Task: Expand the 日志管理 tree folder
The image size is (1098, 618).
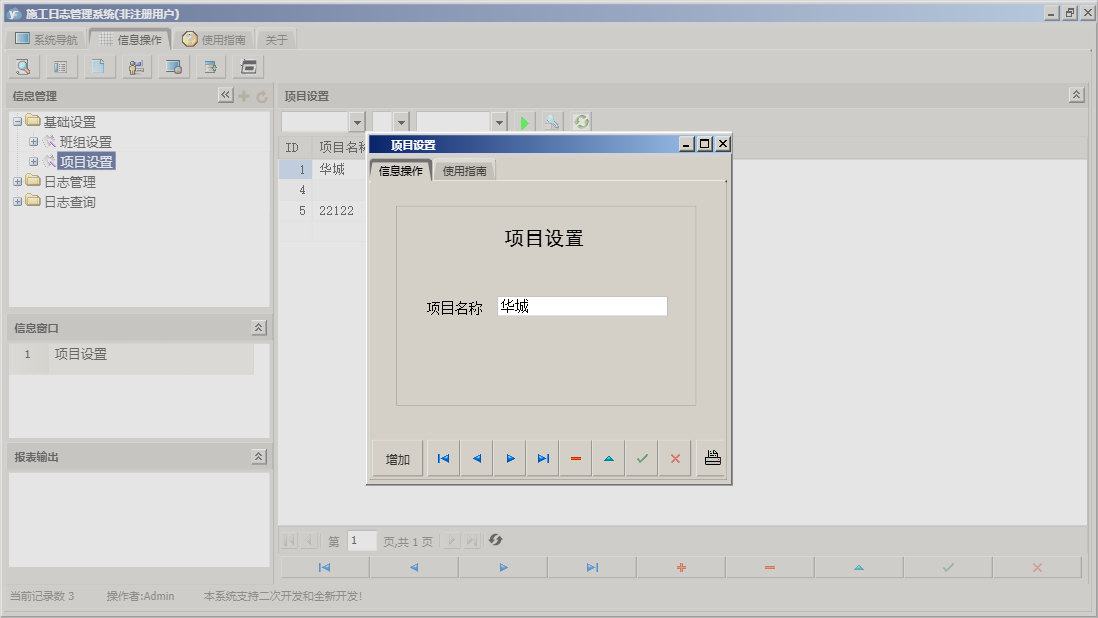Action: 16,182
